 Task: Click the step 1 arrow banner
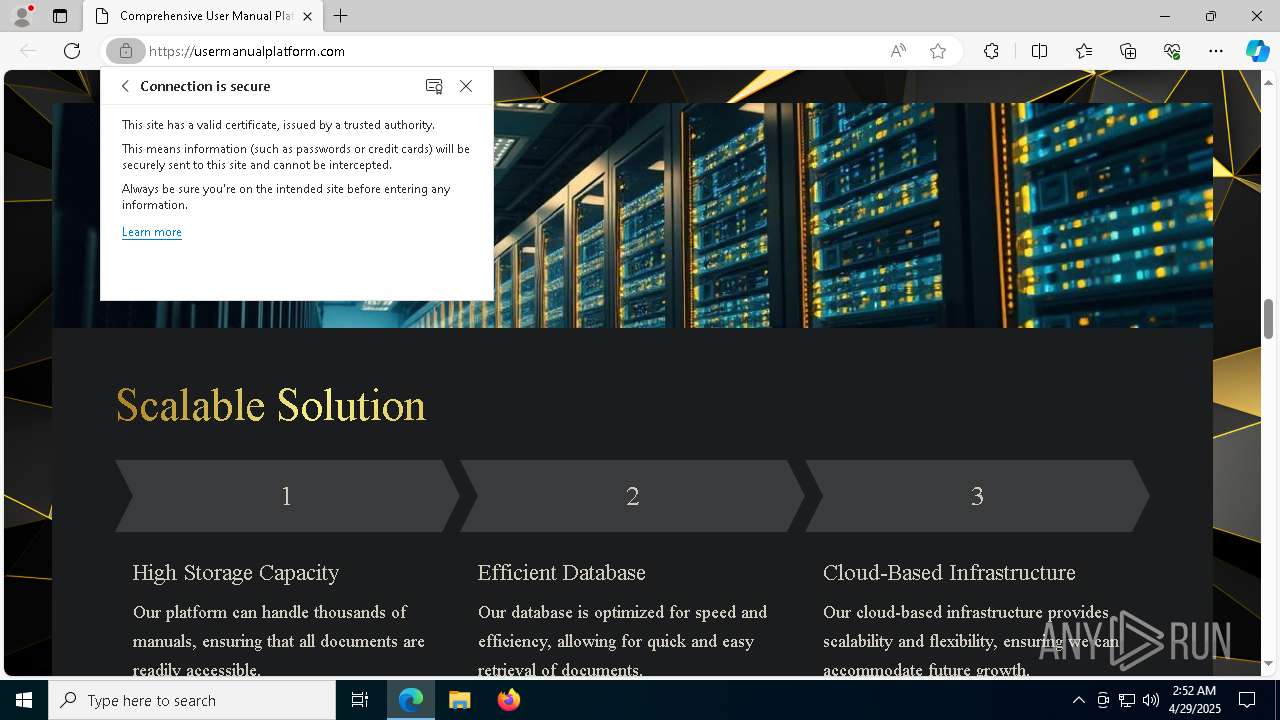(x=287, y=496)
